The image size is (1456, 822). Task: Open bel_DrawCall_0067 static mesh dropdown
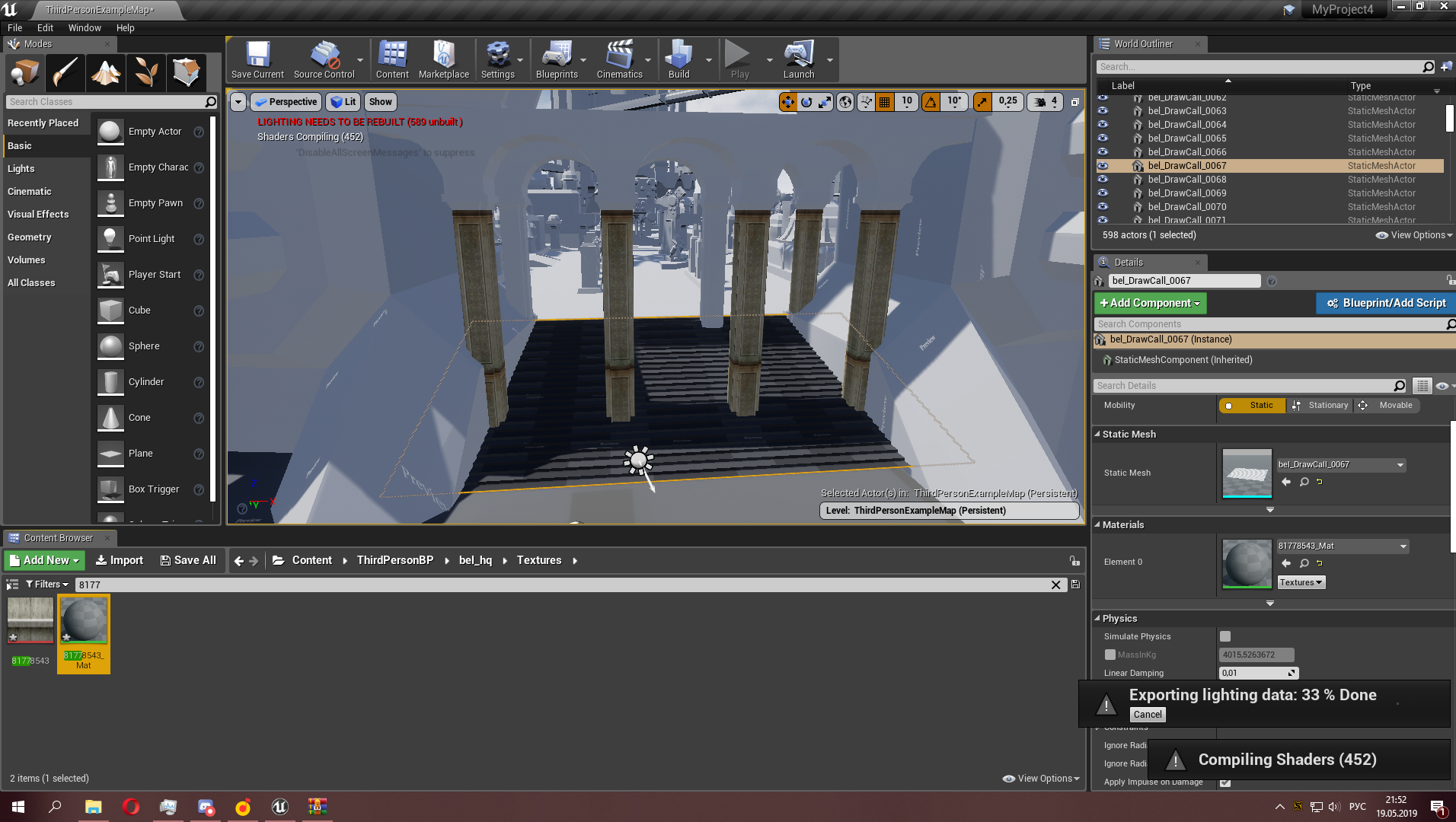click(1341, 465)
